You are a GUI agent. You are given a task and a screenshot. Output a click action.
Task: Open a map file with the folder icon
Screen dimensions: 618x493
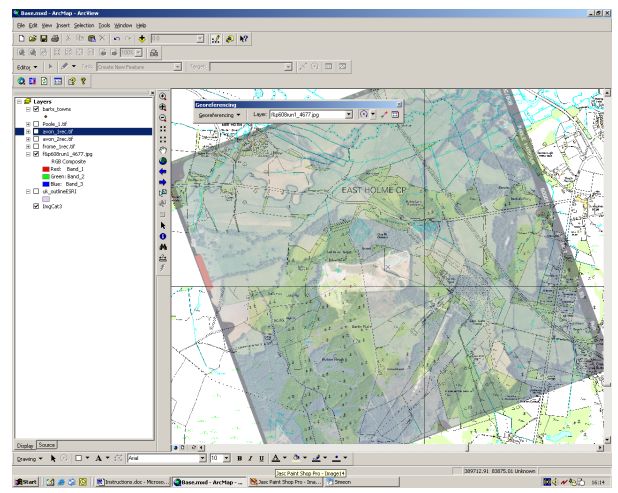pyautogui.click(x=32, y=39)
